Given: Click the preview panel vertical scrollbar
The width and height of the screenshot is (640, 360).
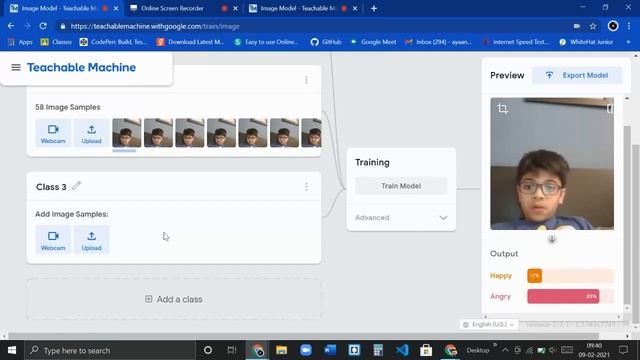Looking at the screenshot, I should tap(627, 216).
